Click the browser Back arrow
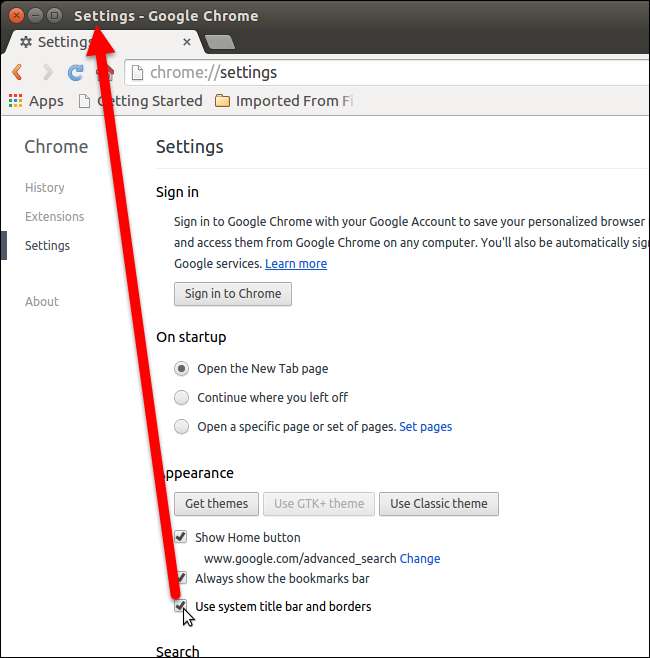The height and width of the screenshot is (658, 650). [x=17, y=72]
